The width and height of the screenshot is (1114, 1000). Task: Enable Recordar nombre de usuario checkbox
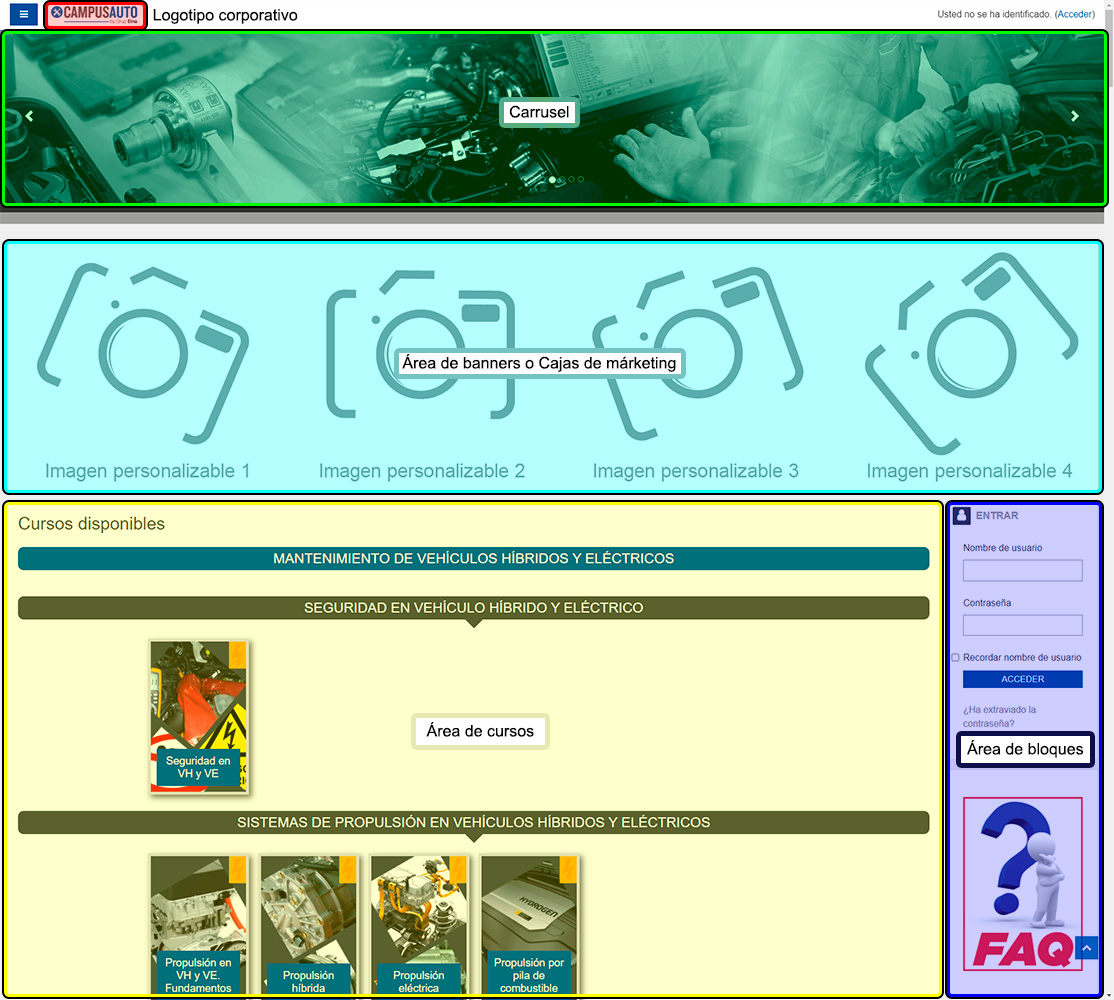(x=955, y=658)
